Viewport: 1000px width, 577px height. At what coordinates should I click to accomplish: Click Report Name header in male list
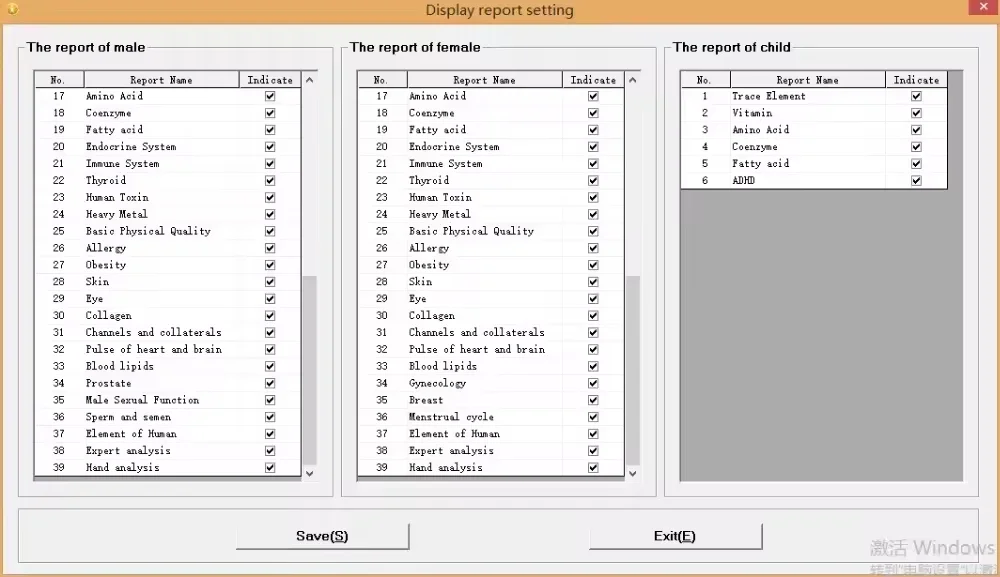point(160,80)
